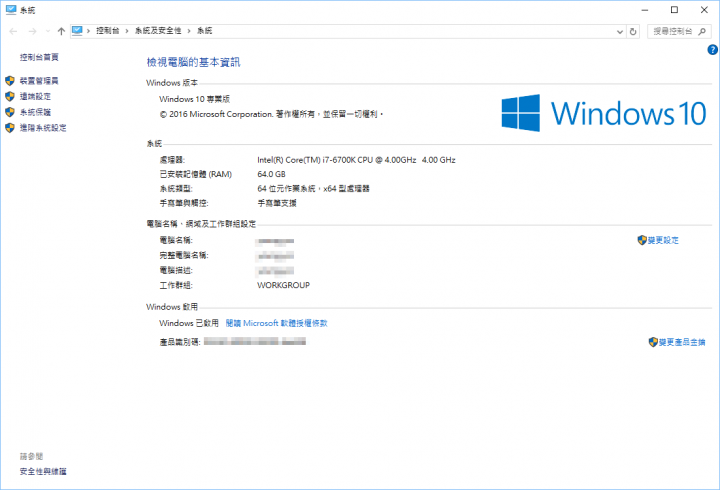Select Windows 已啟用 activation status text
The height and width of the screenshot is (490, 720).
(x=189, y=323)
